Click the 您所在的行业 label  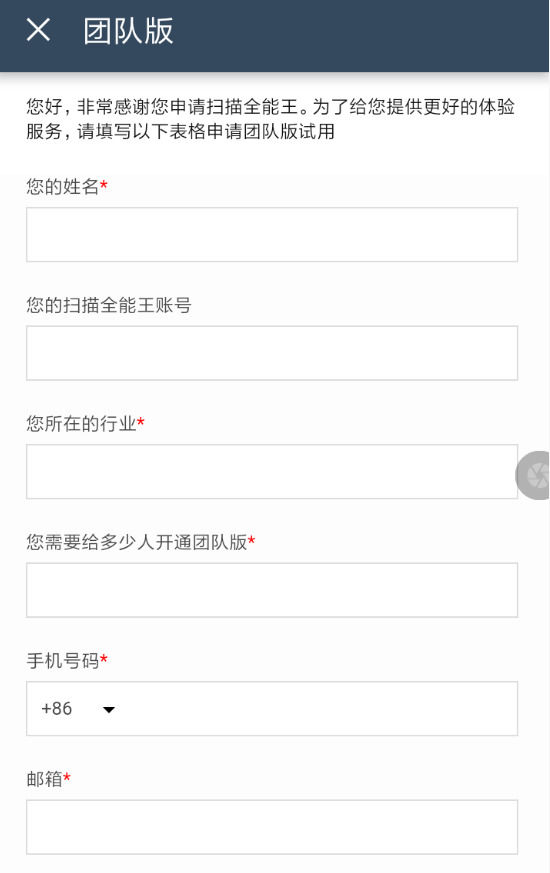81,424
